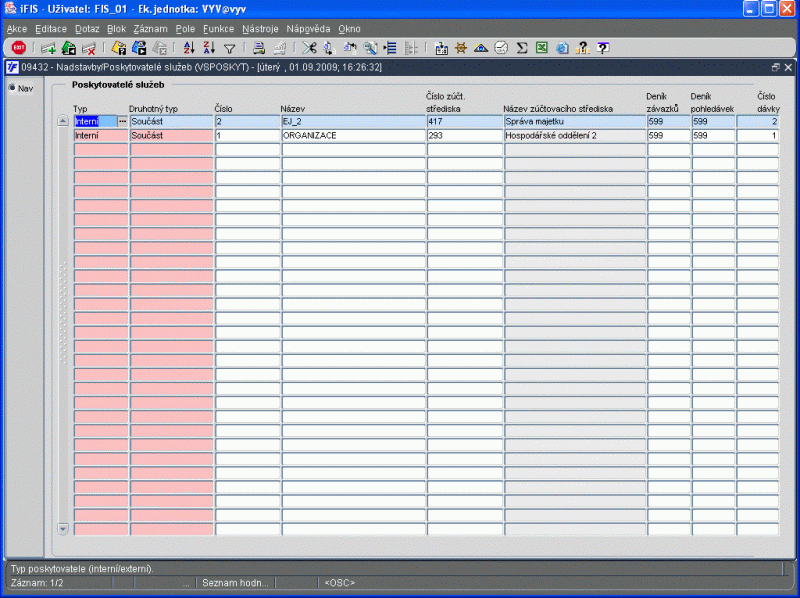
Task: Close the inner VSPOSKYT form window
Action: click(788, 67)
